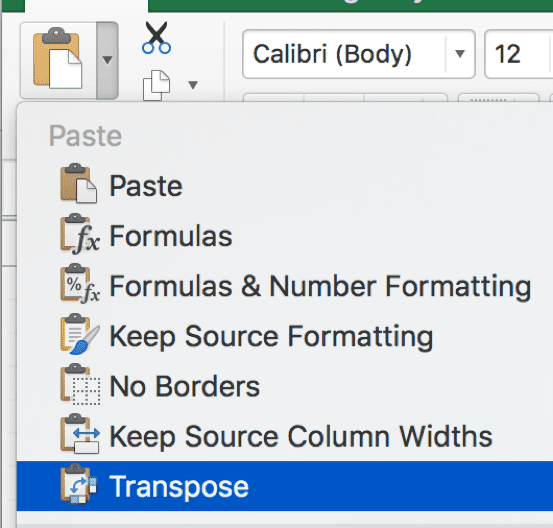Pick the No Borders text option
The height and width of the screenshot is (528, 553).
click(x=184, y=386)
